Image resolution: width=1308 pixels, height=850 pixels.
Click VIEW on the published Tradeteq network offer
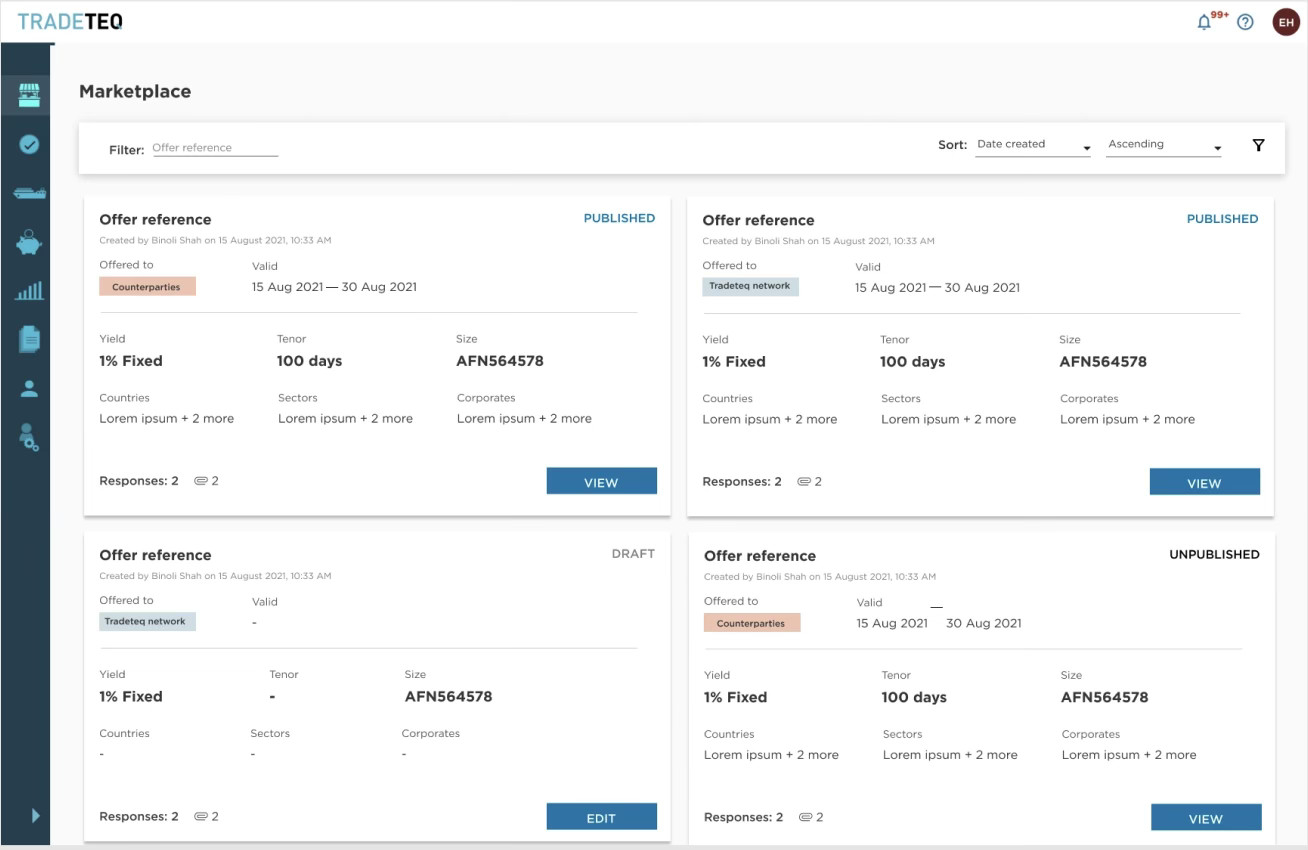(1204, 483)
